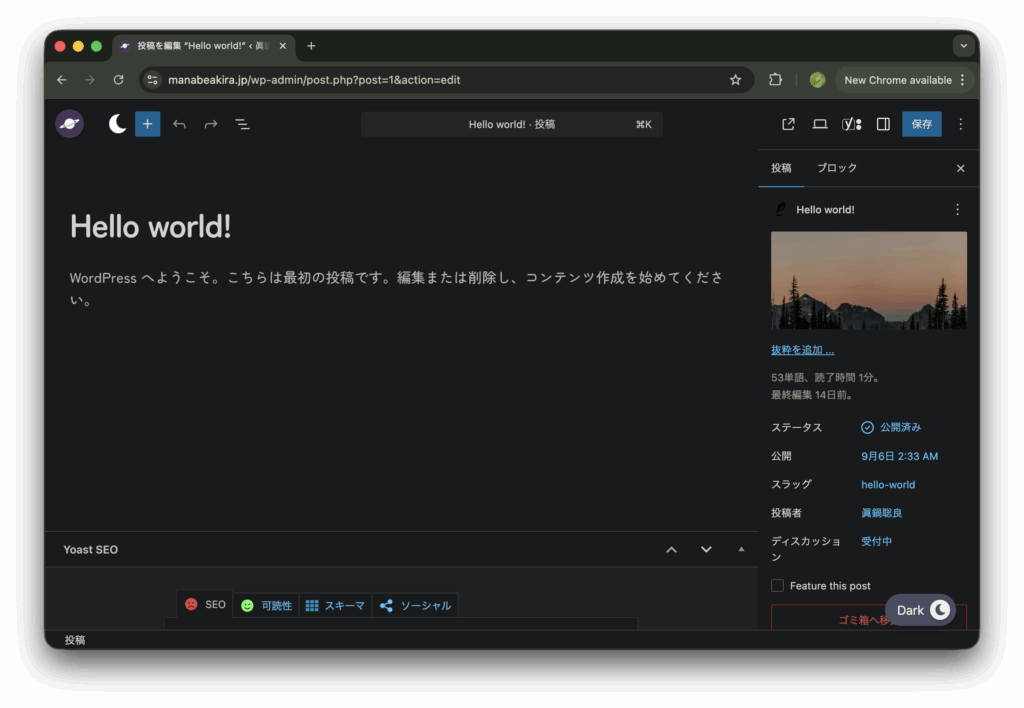
Task: Switch off the floating Dark mode toggle
Action: click(x=938, y=610)
